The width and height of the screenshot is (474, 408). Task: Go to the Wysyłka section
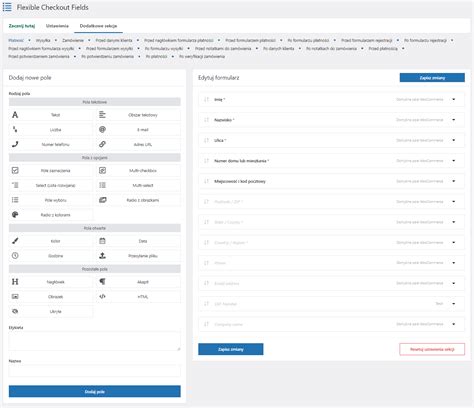43,40
